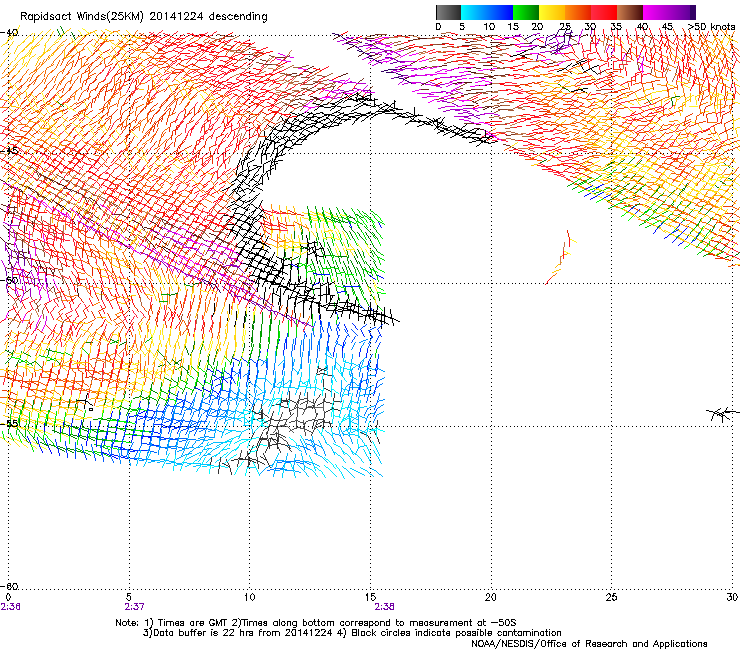Click 'NOAA/NESDIS/Office of Research and Applications' credit
The width and height of the screenshot is (740, 650).
point(589,644)
